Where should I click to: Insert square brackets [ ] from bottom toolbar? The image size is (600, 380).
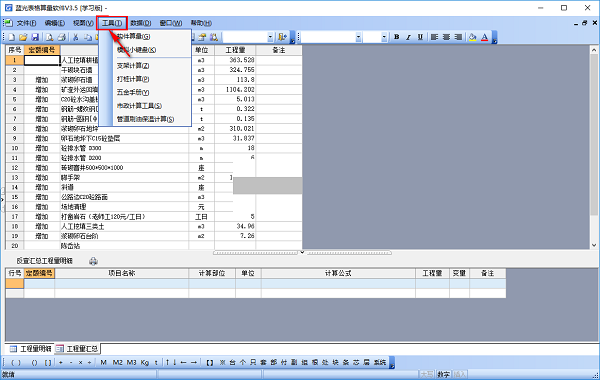tap(48, 362)
